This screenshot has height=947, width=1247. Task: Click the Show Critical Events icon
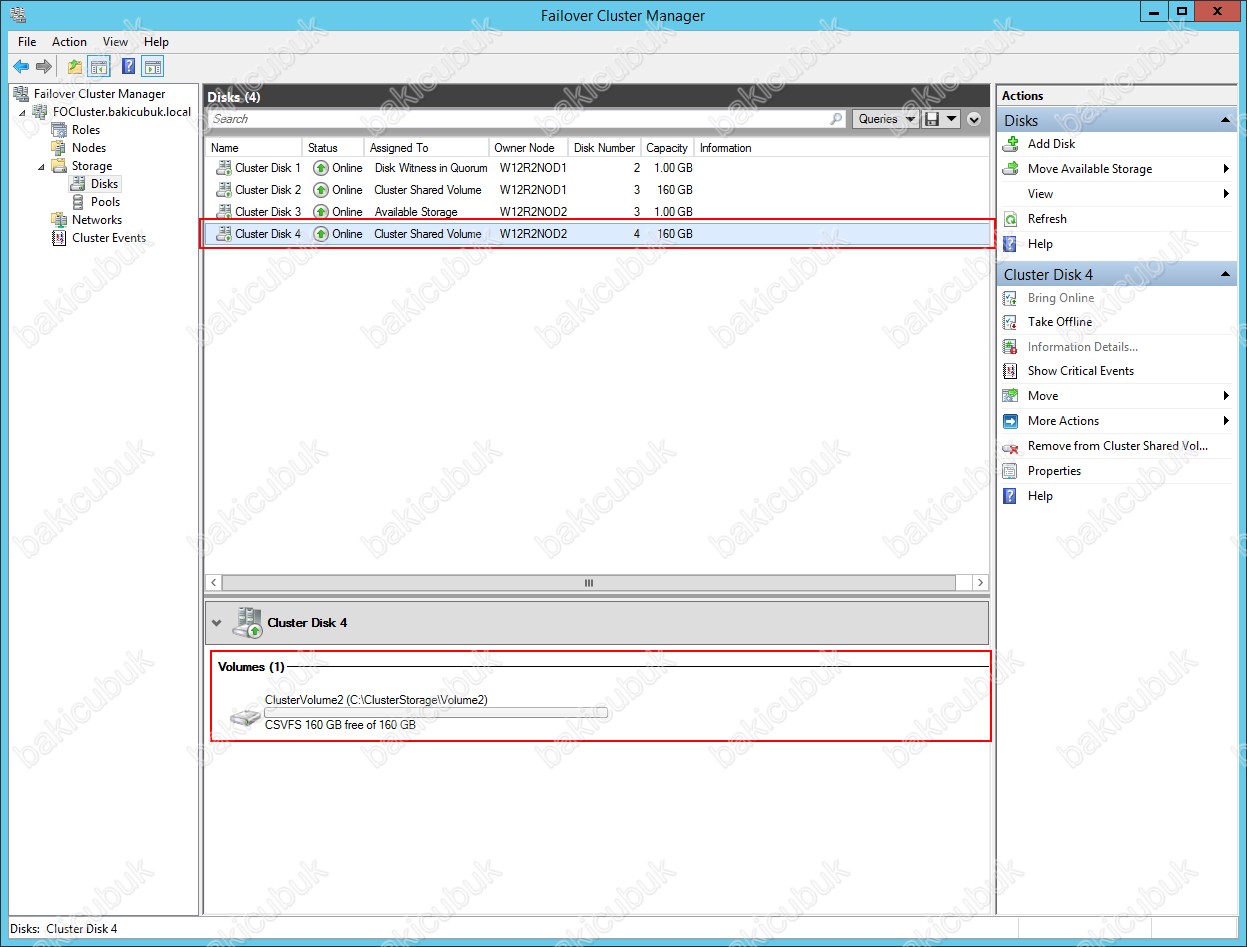[1011, 371]
